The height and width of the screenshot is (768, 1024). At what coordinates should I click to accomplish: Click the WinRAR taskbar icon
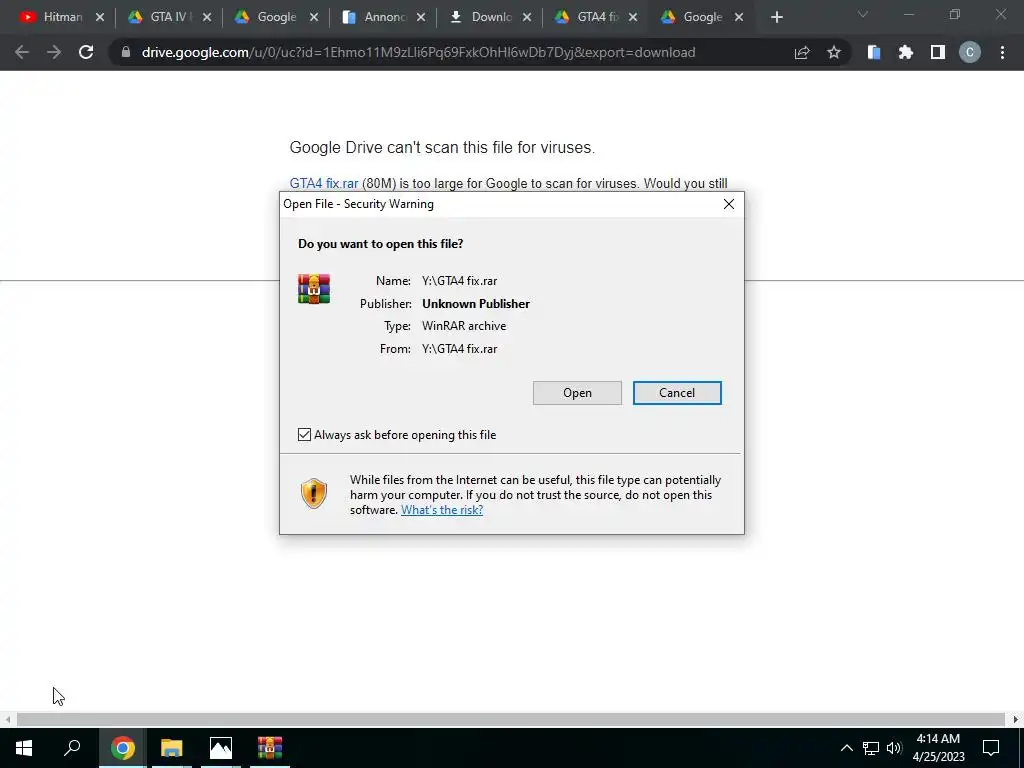270,748
